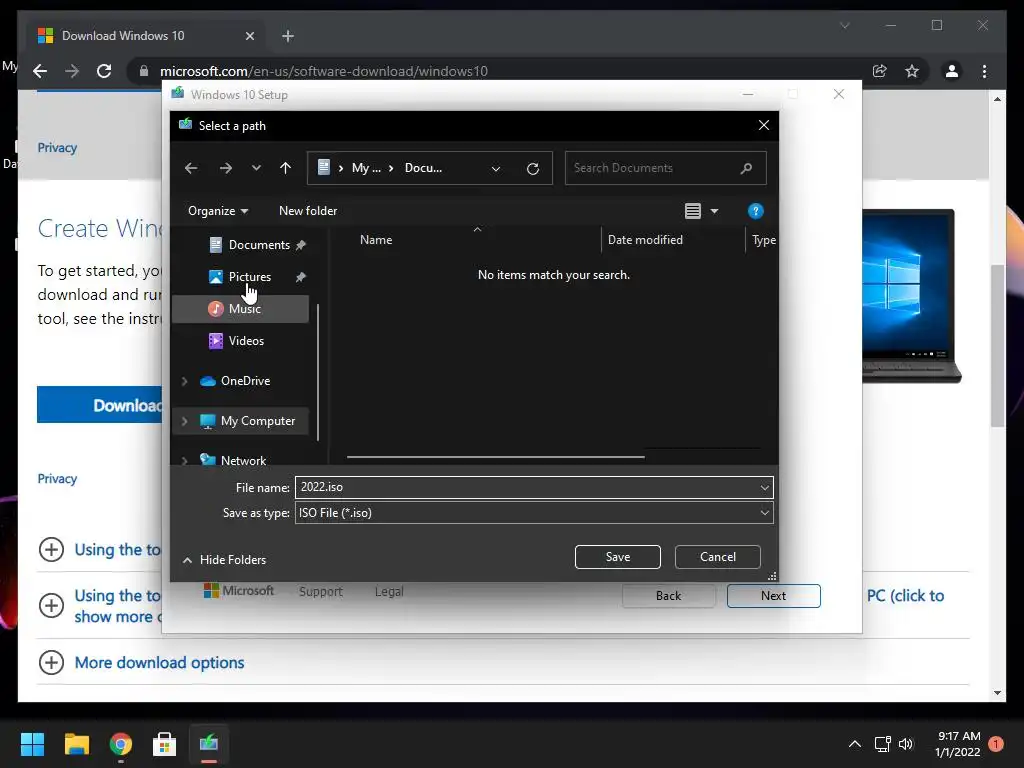1024x768 pixels.
Task: Save the ISO file
Action: click(618, 557)
